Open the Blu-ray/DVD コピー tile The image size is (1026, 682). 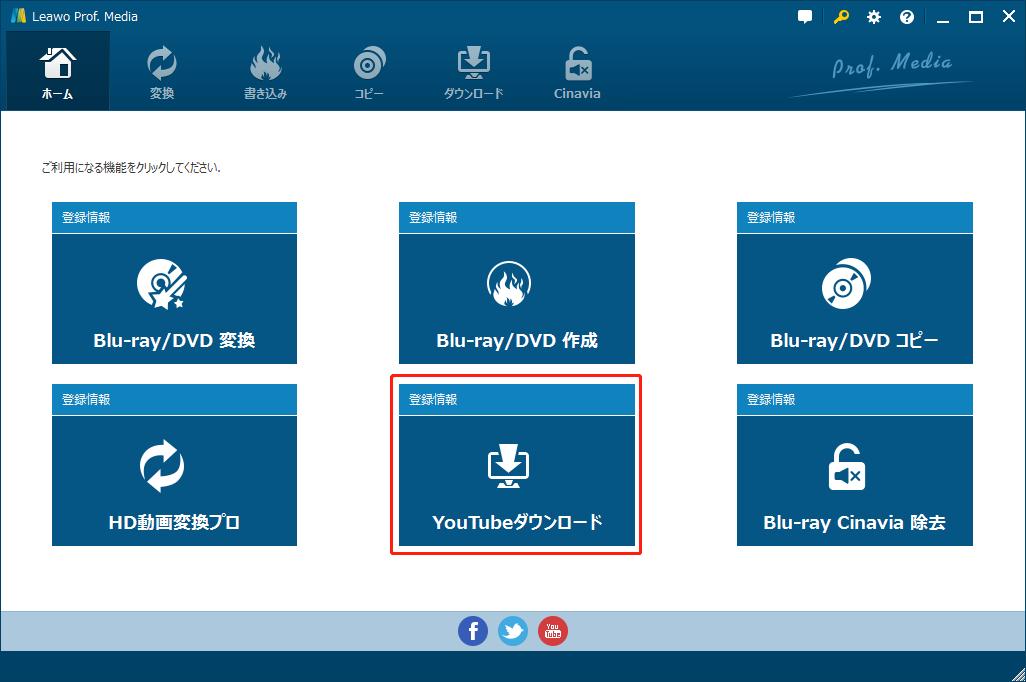pyautogui.click(x=854, y=298)
